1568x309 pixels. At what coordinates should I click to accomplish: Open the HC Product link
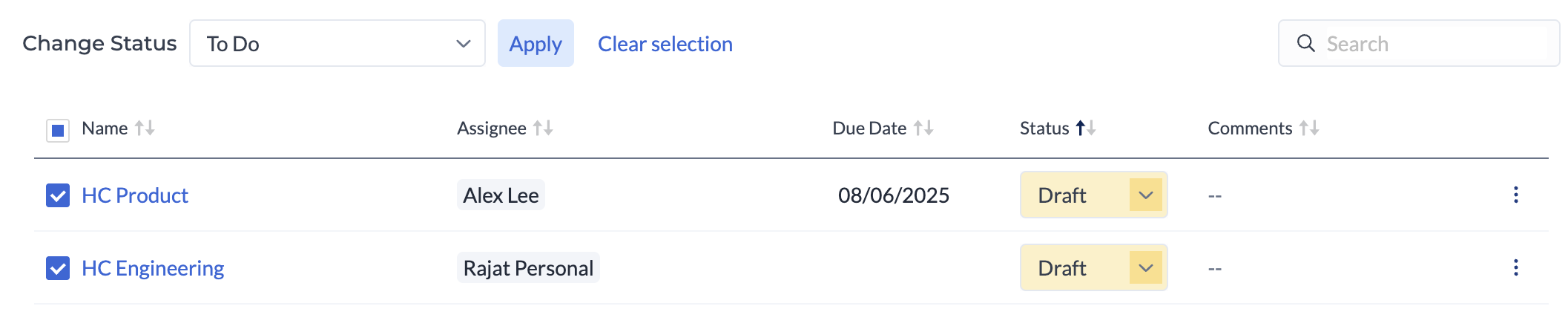point(135,195)
